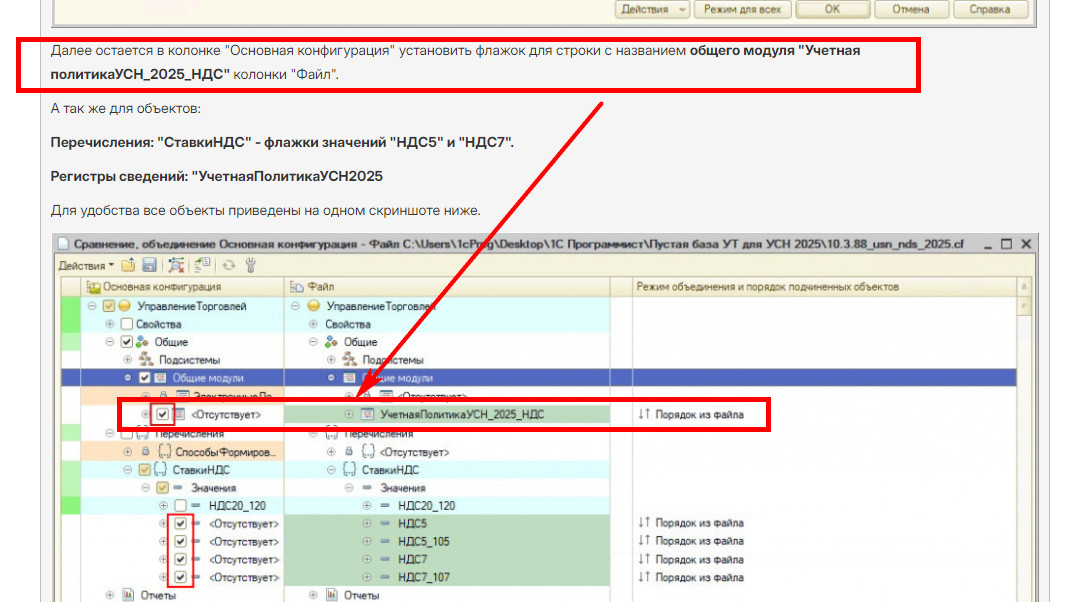Click the Общие модули module icon, left column
Screen dimensions: 1074x602
160,378
